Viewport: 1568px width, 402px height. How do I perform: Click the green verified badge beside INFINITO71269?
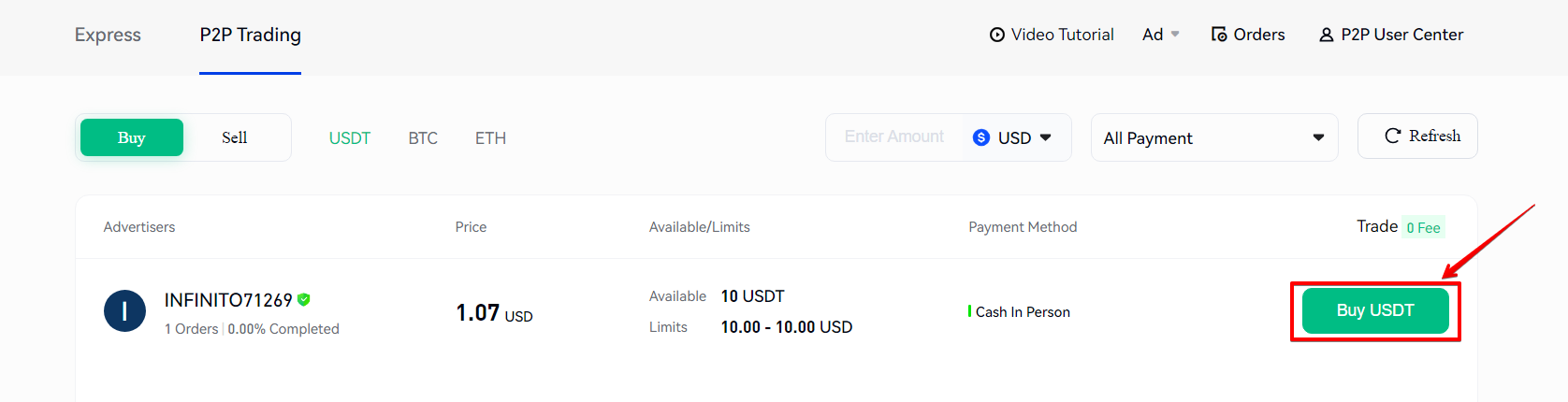(304, 299)
